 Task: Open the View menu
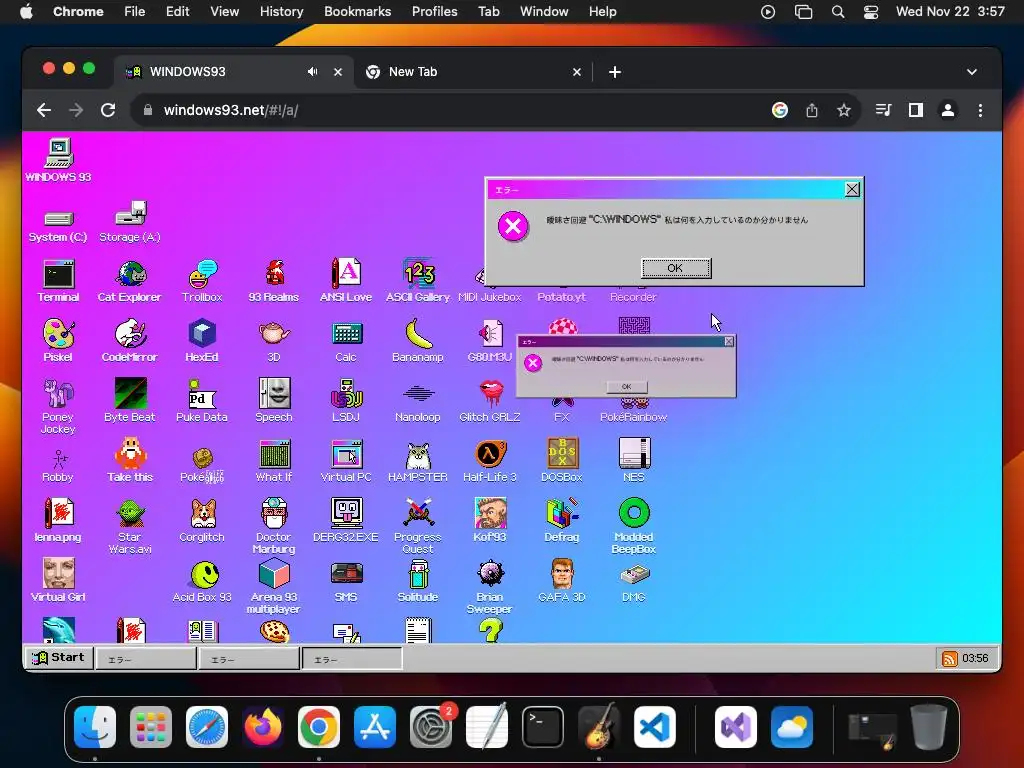(224, 11)
